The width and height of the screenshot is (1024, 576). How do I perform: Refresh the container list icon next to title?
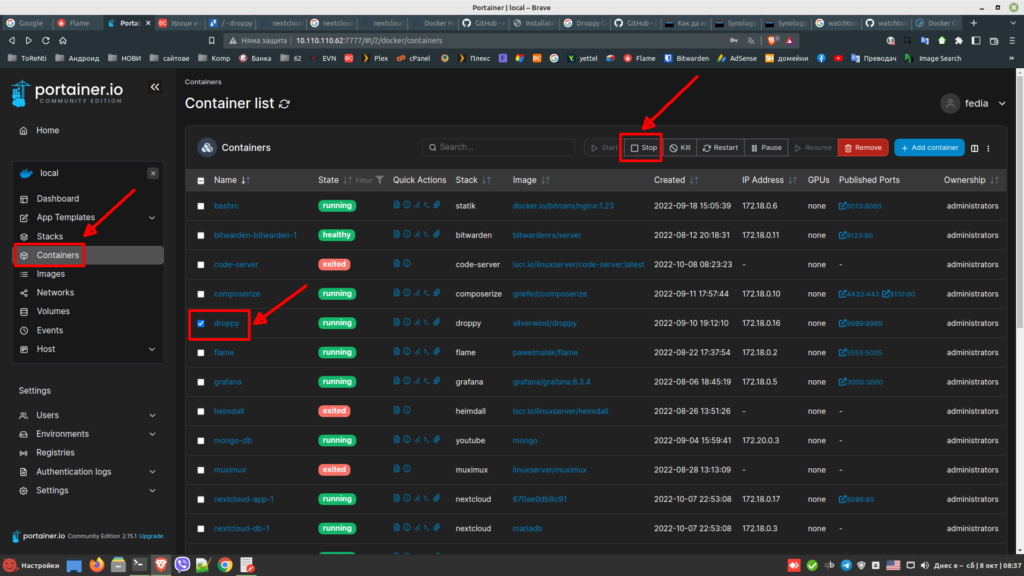284,104
